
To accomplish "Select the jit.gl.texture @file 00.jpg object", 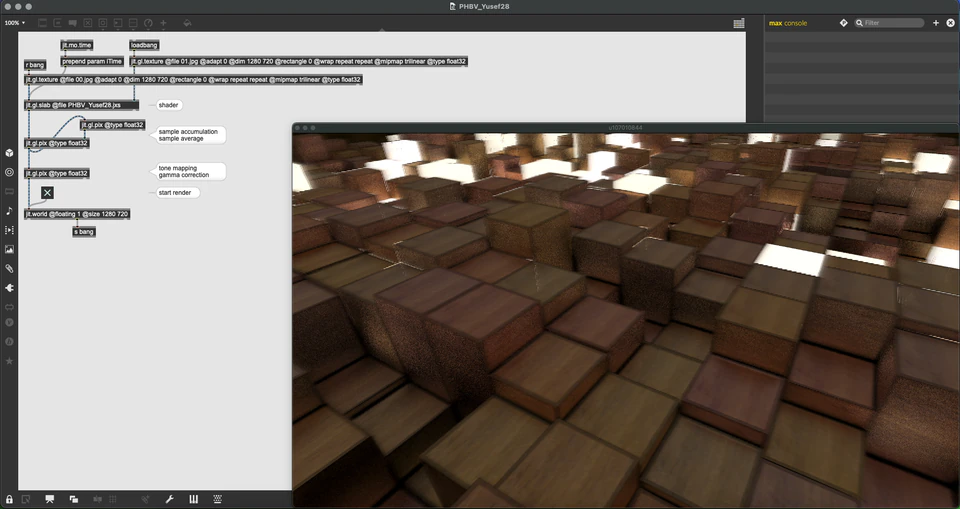I will (193, 80).
